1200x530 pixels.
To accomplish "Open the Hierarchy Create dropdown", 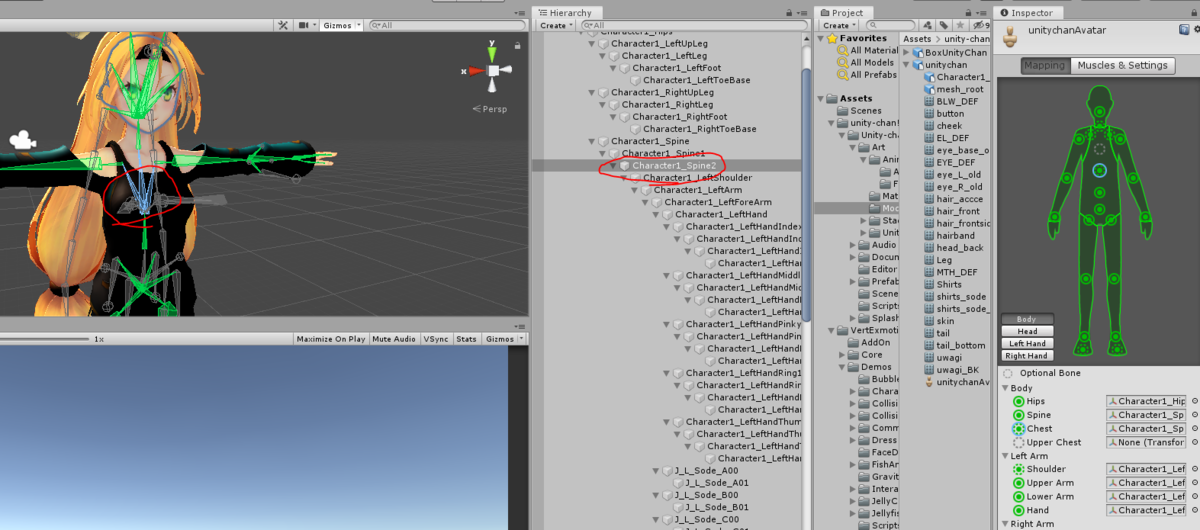I will (557, 25).
